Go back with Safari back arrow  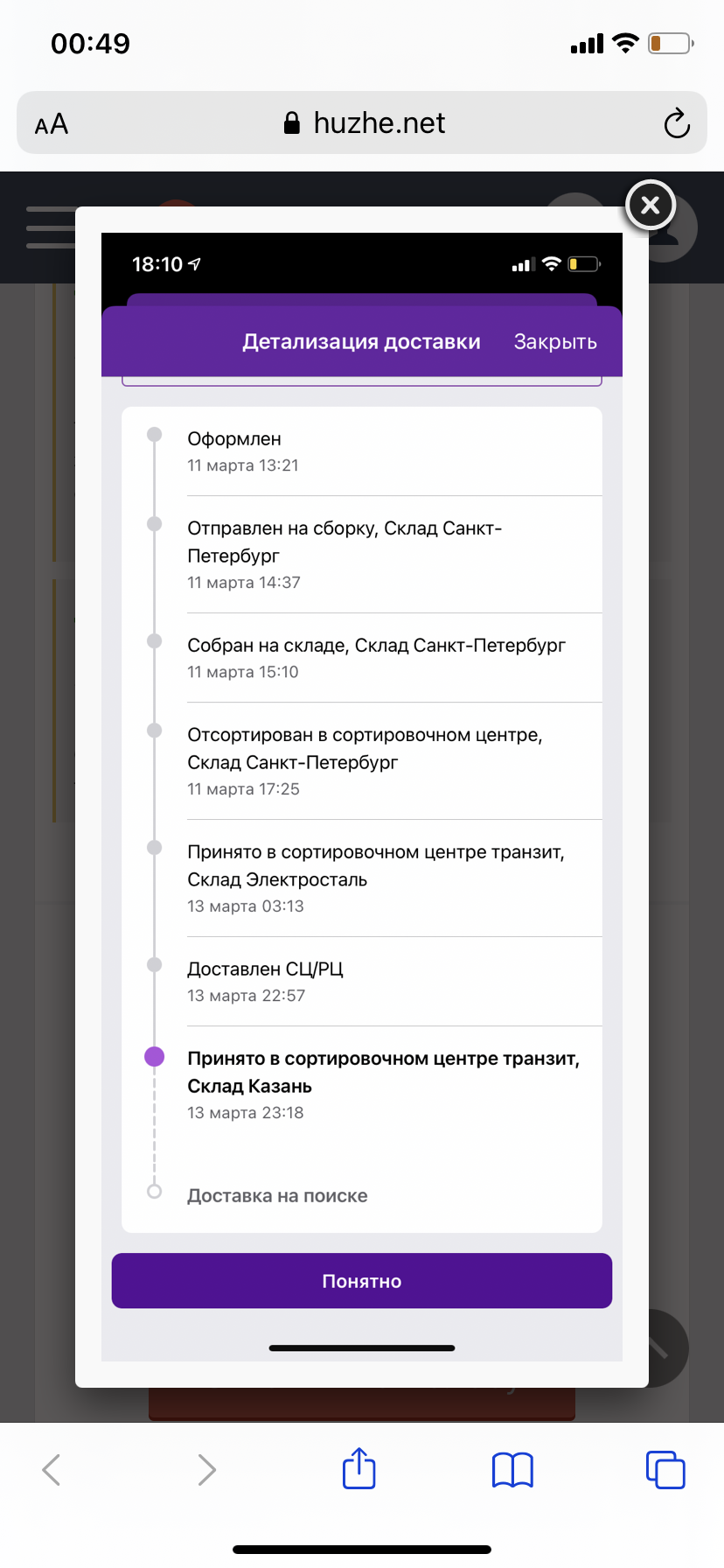[52, 1470]
